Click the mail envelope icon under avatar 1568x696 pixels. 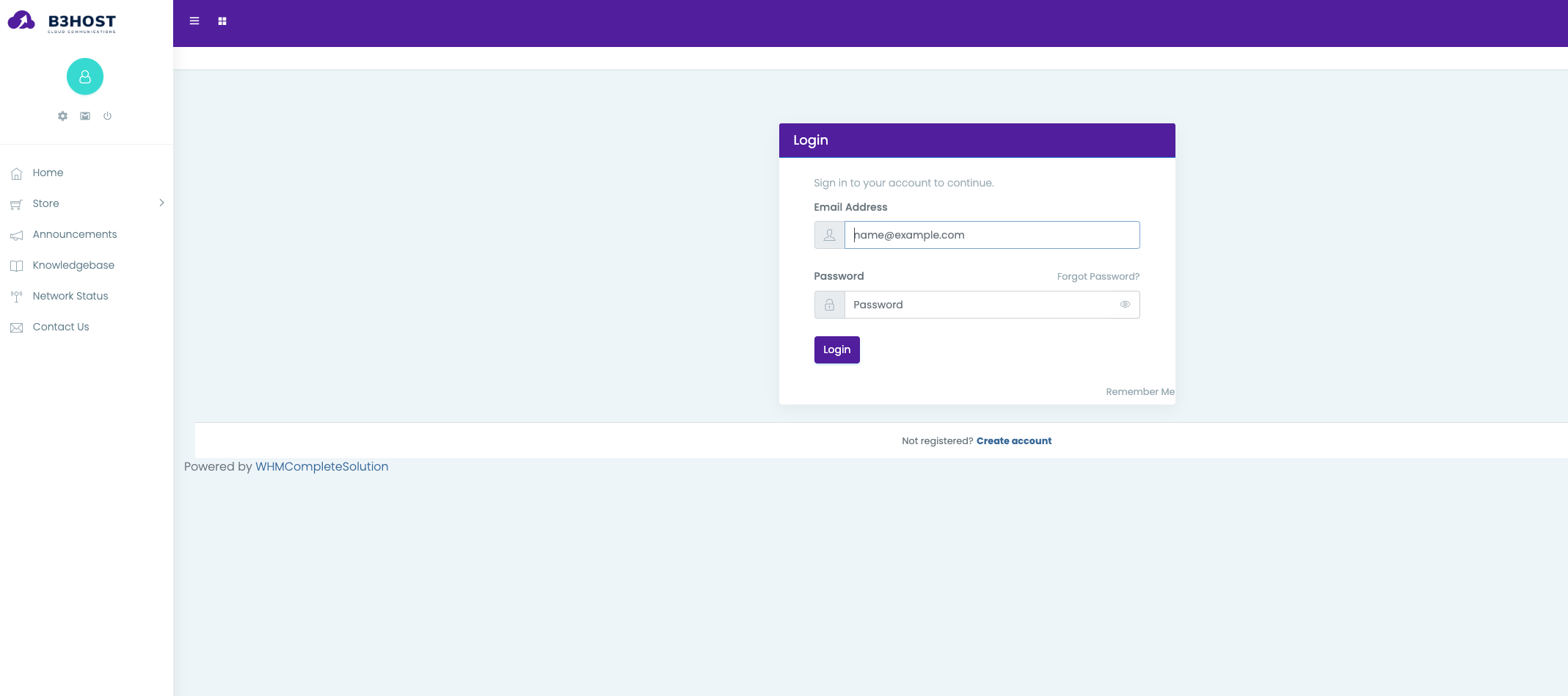click(x=85, y=116)
